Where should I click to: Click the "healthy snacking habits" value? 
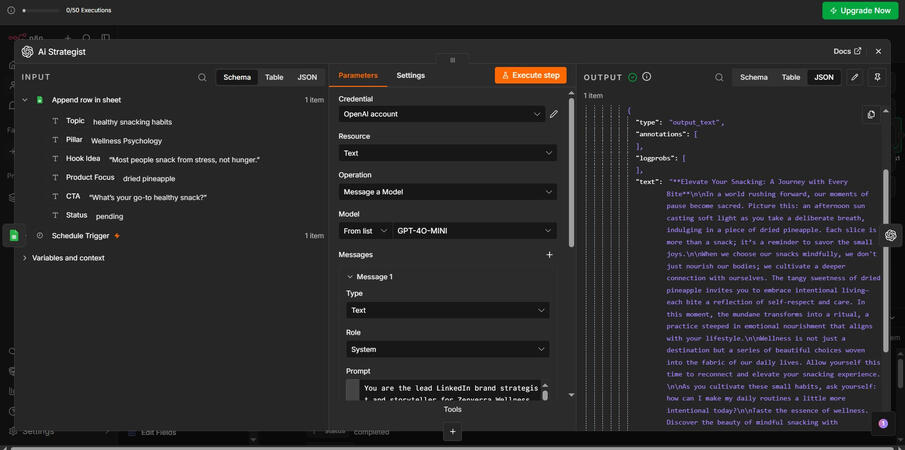tap(132, 122)
